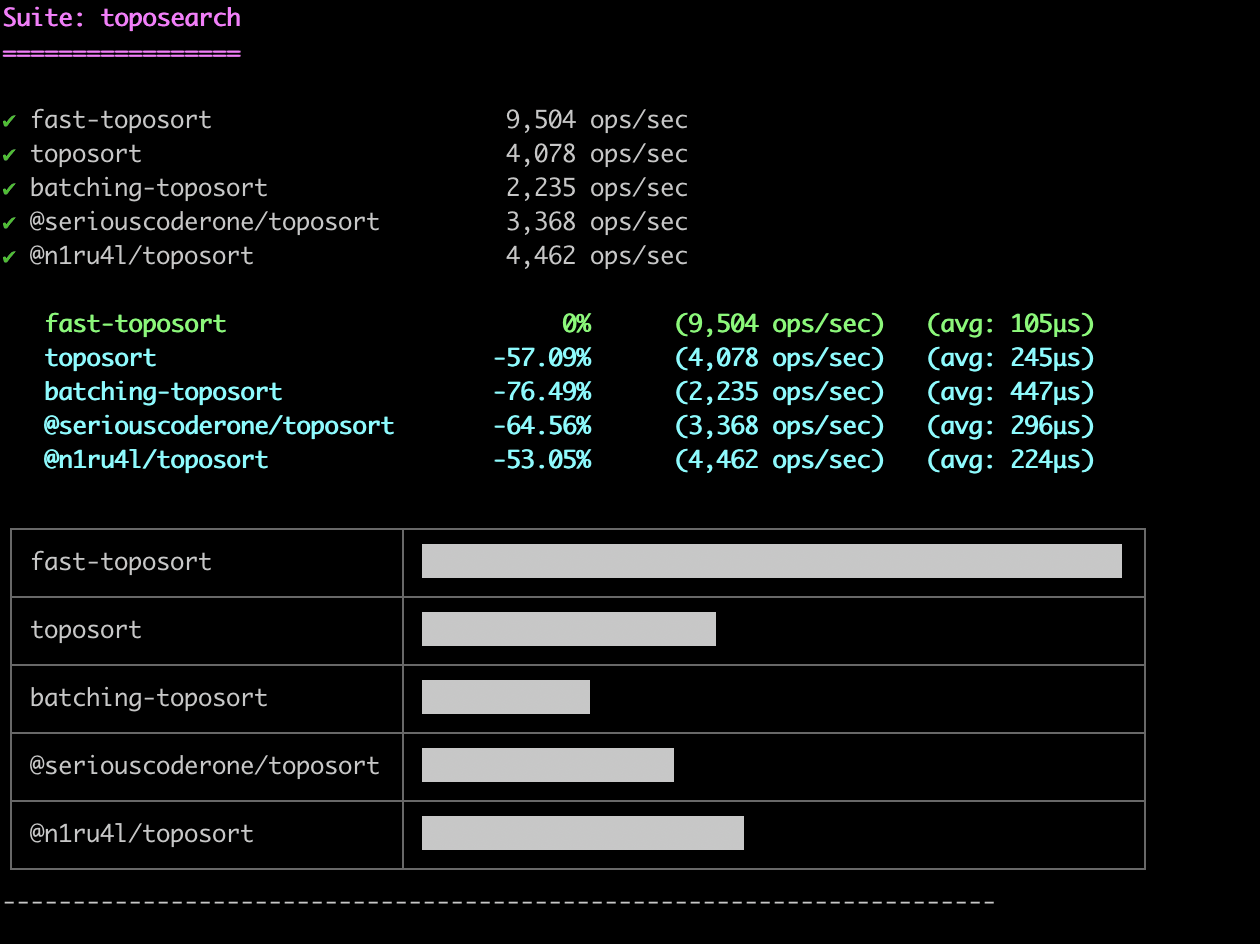
Task: Expand the toposearch suite header
Action: click(123, 17)
